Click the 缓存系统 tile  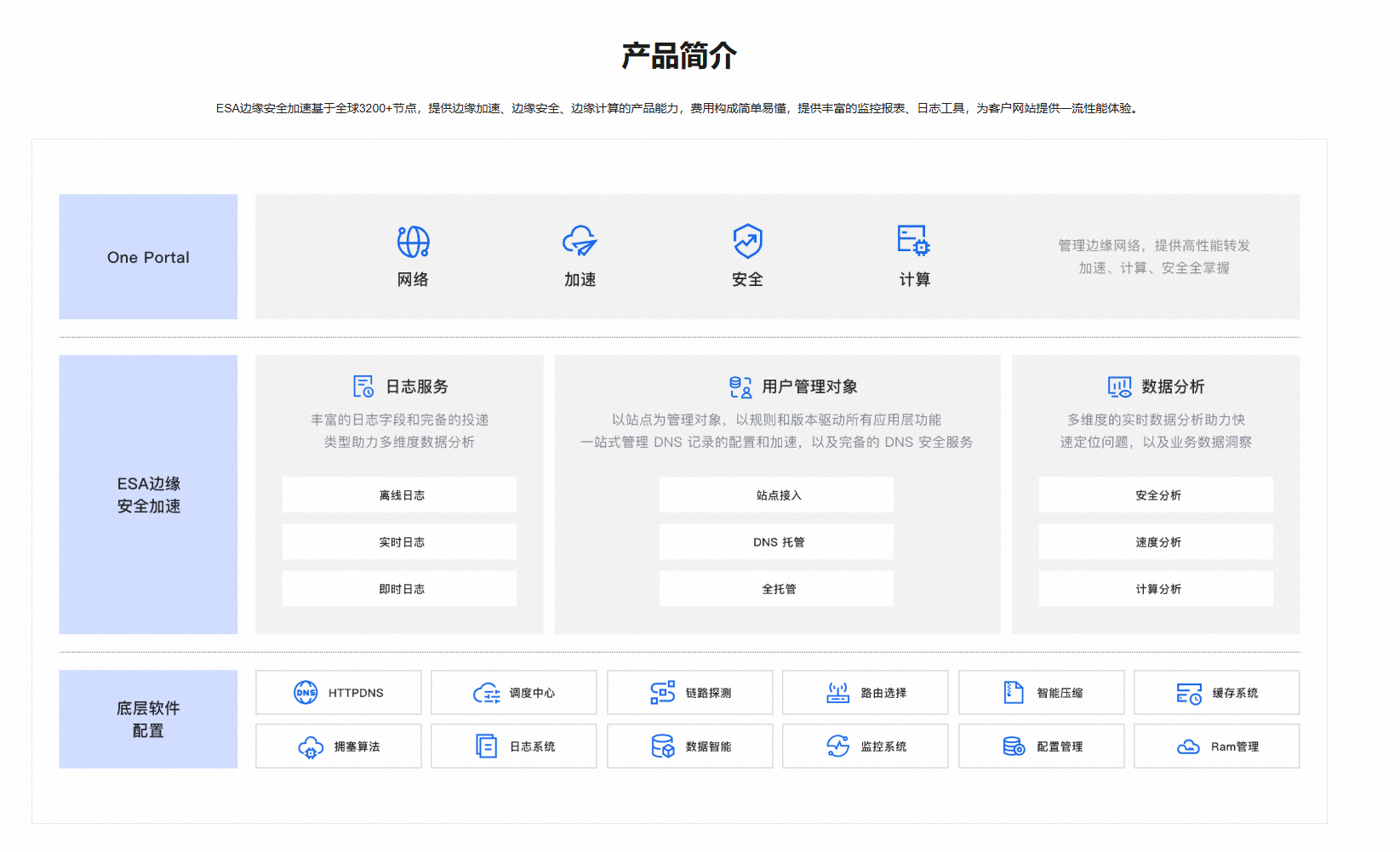coord(1216,693)
